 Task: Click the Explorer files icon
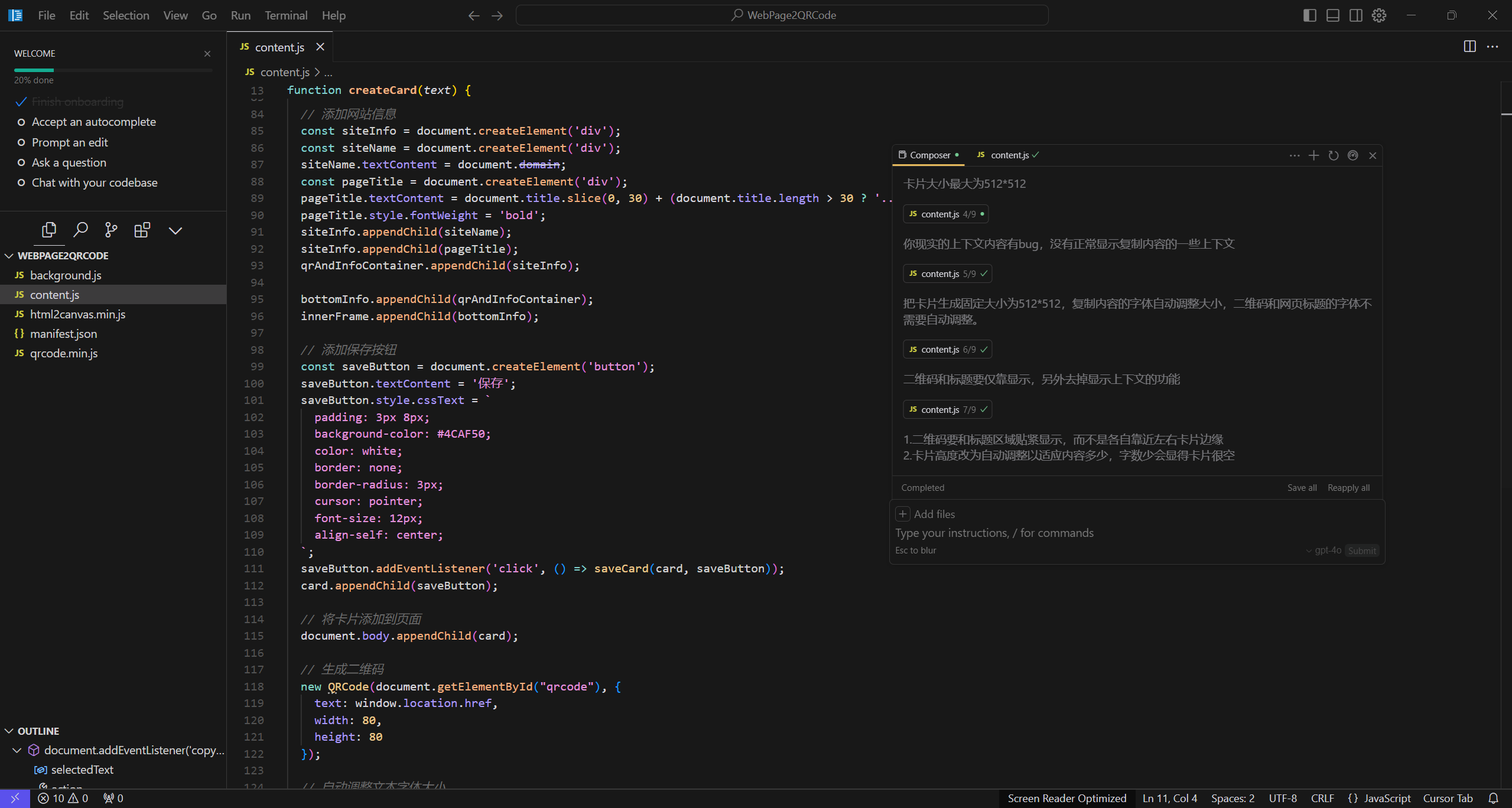(49, 230)
